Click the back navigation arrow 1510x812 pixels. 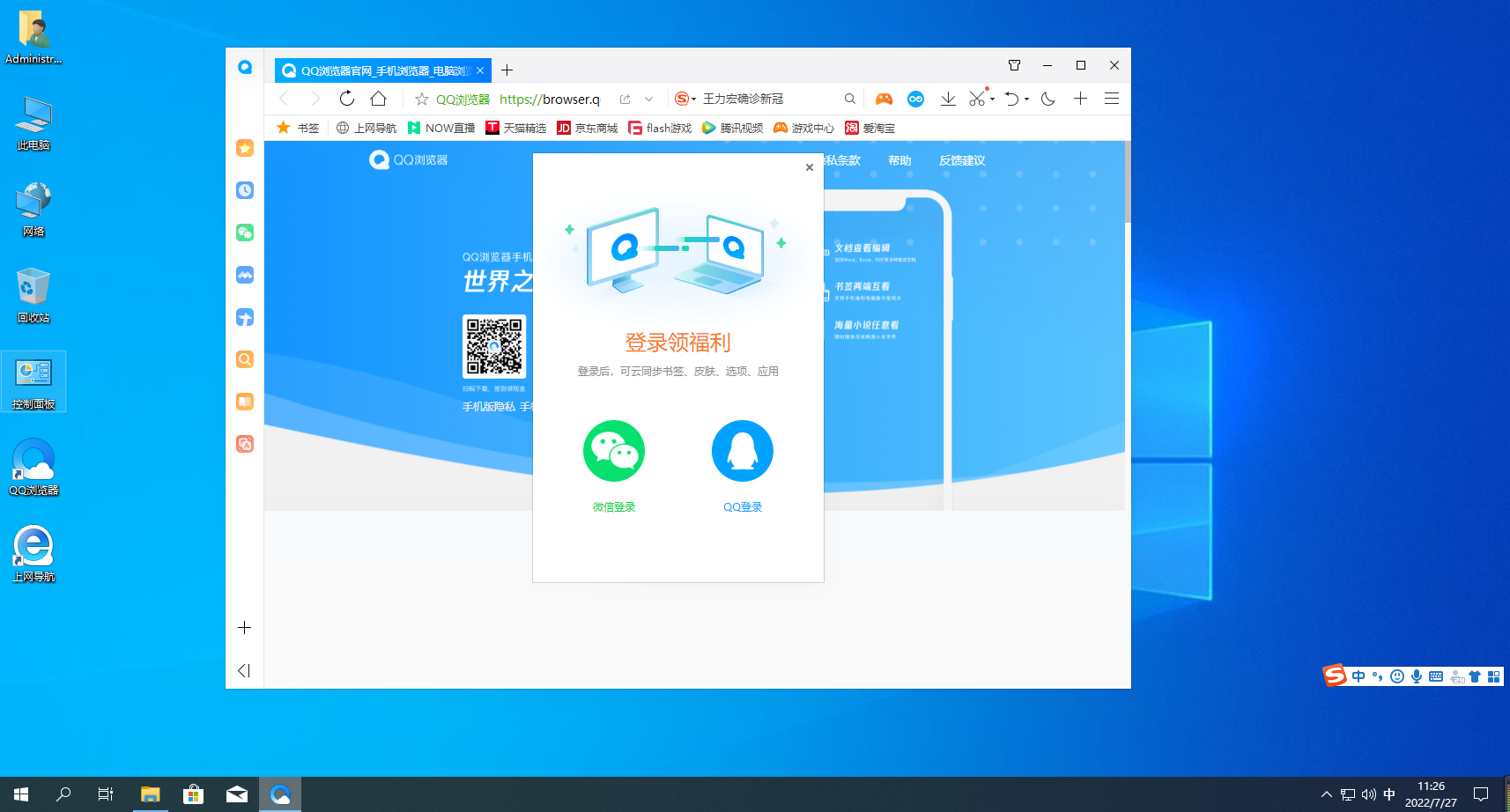pyautogui.click(x=284, y=99)
